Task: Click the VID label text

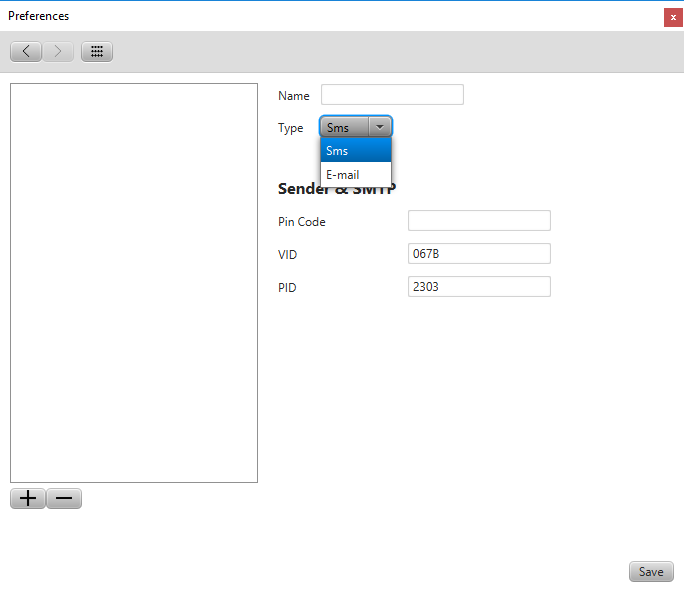Action: pyautogui.click(x=287, y=255)
